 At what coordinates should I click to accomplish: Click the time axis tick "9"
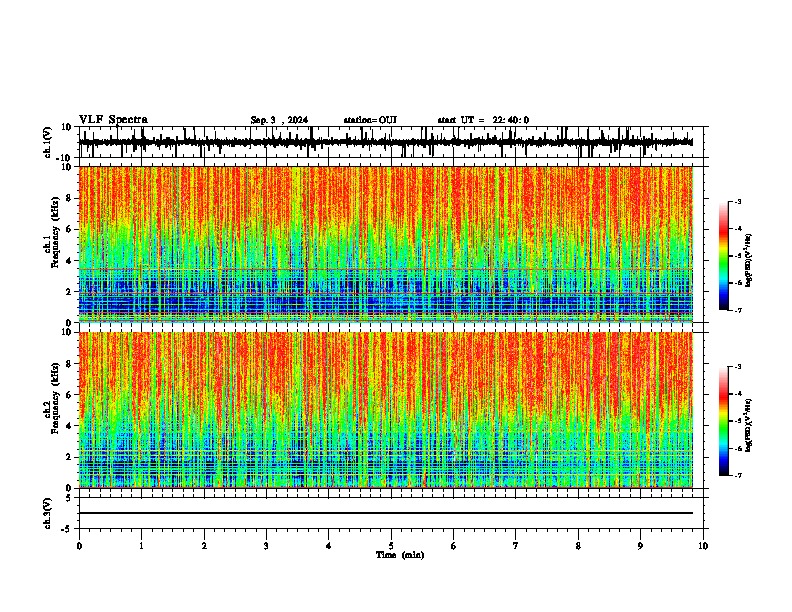(640, 546)
